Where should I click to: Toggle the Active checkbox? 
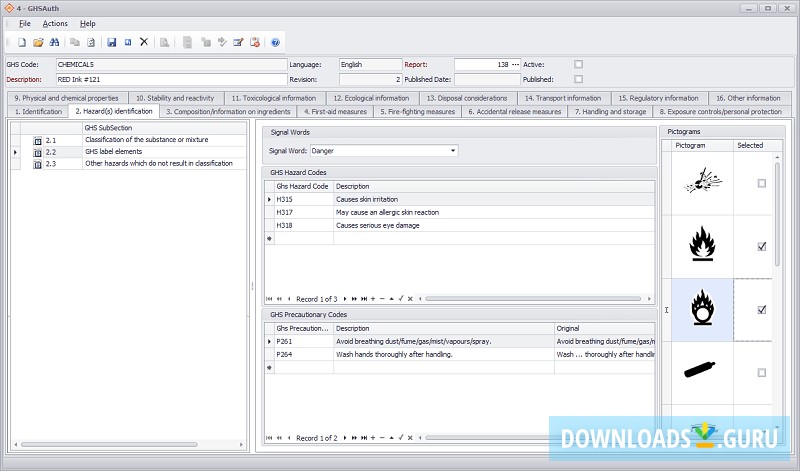click(x=578, y=64)
